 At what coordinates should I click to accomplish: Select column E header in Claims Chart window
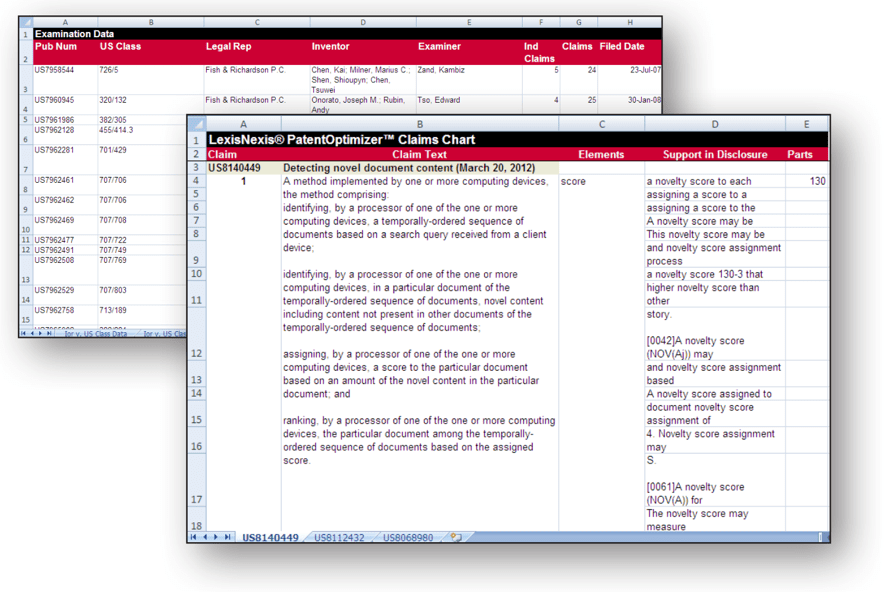(x=807, y=124)
